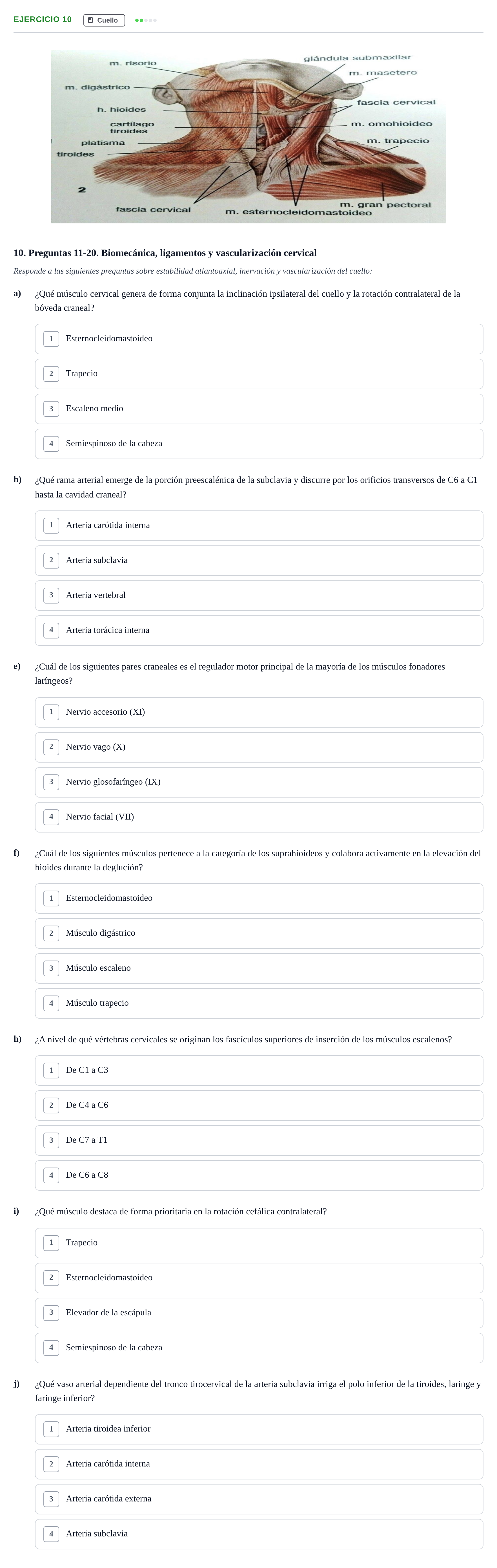497x1568 pixels.
Task: Select Esternocleidomastoideo for question a
Action: click(259, 339)
